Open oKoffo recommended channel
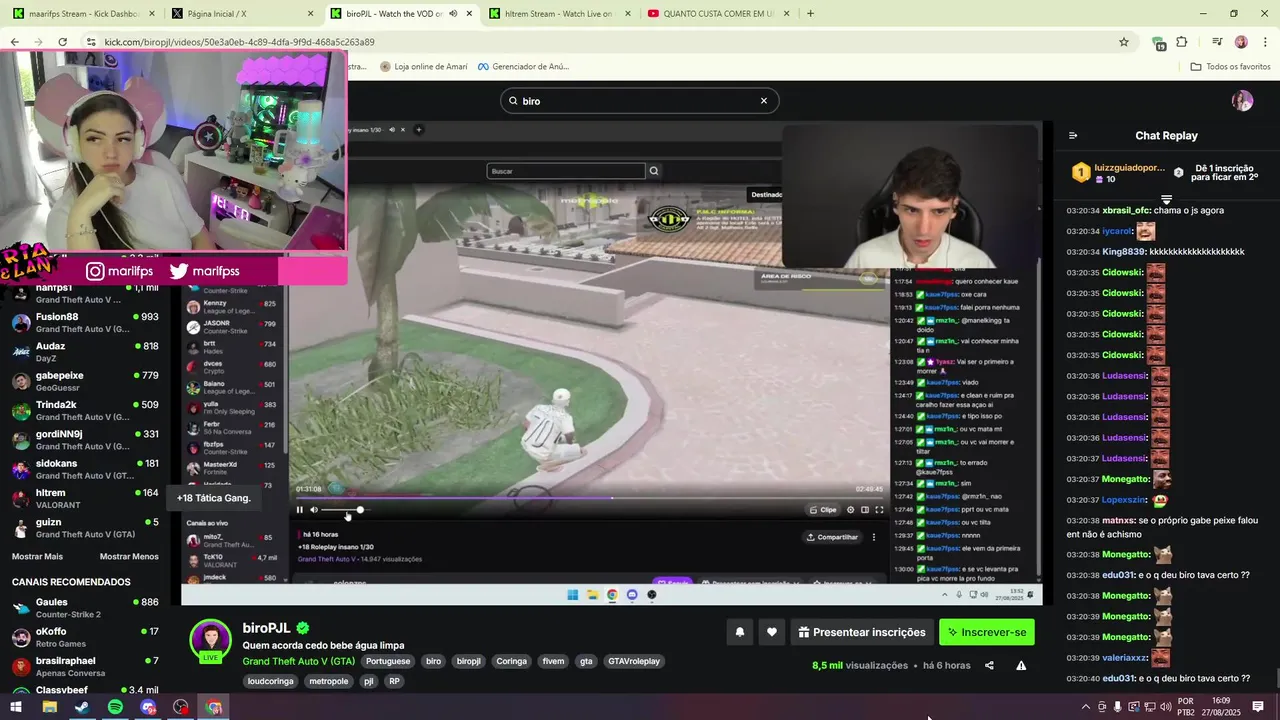Screen dimensions: 1280x720 tap(84, 637)
